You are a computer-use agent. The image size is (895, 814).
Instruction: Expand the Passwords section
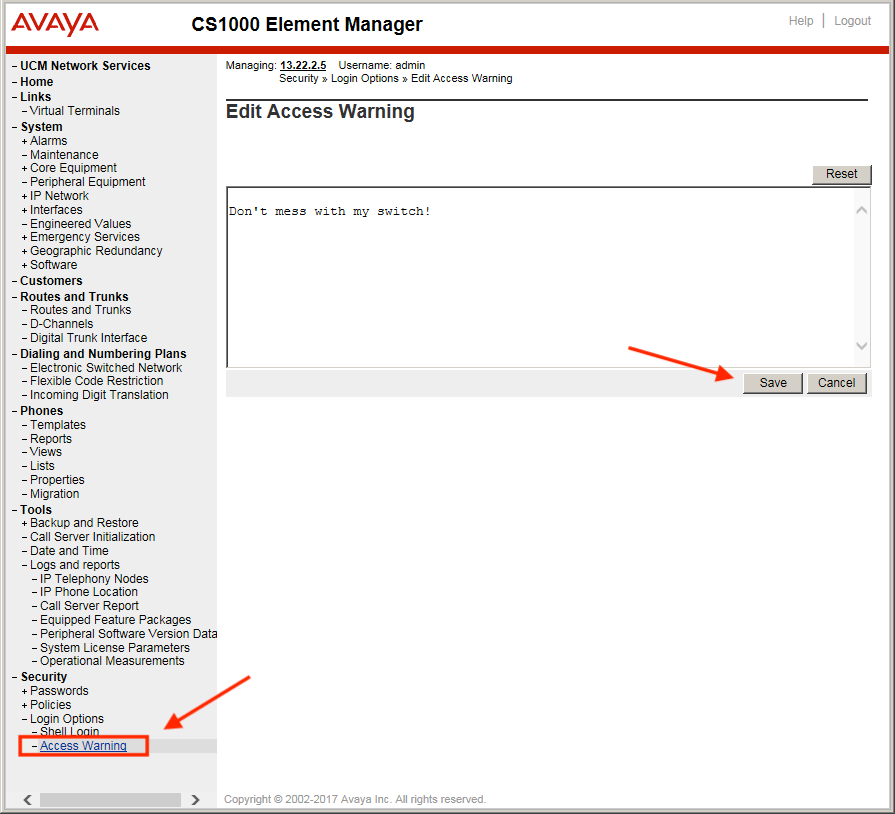coord(25,691)
